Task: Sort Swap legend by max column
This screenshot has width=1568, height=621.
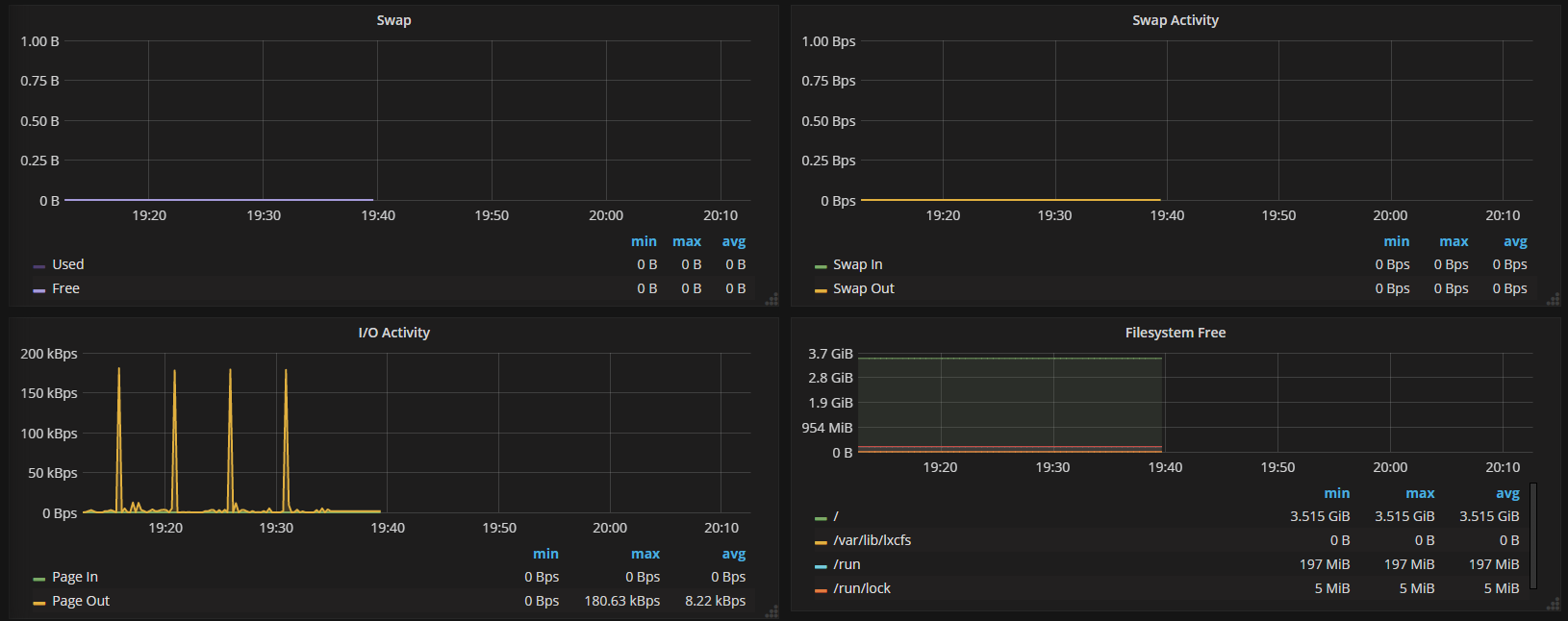Action: 687,241
